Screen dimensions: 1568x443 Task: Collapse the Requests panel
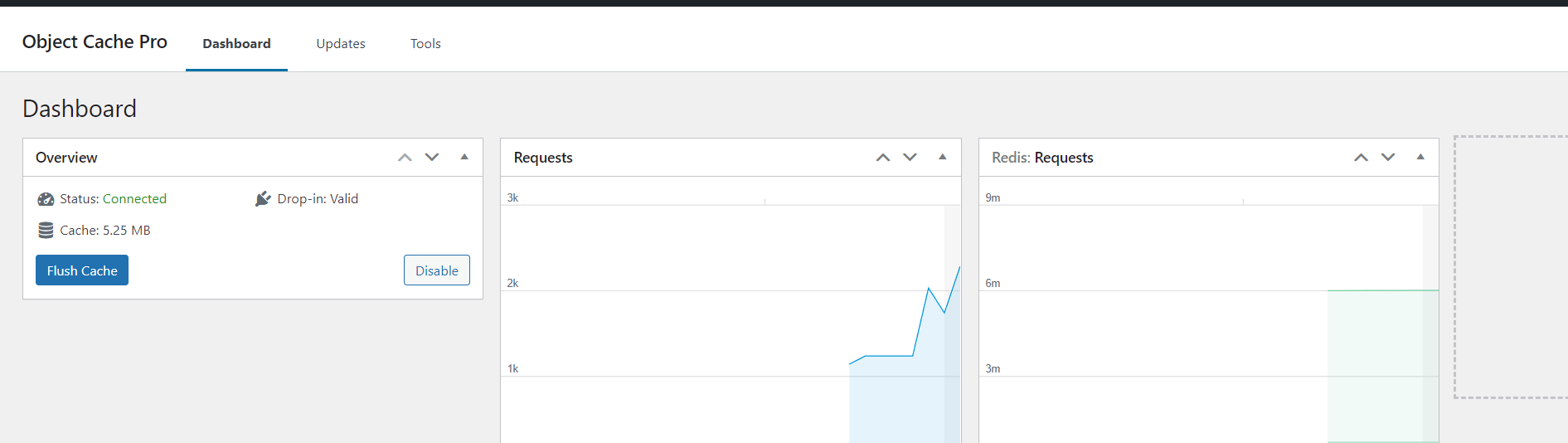[x=943, y=157]
